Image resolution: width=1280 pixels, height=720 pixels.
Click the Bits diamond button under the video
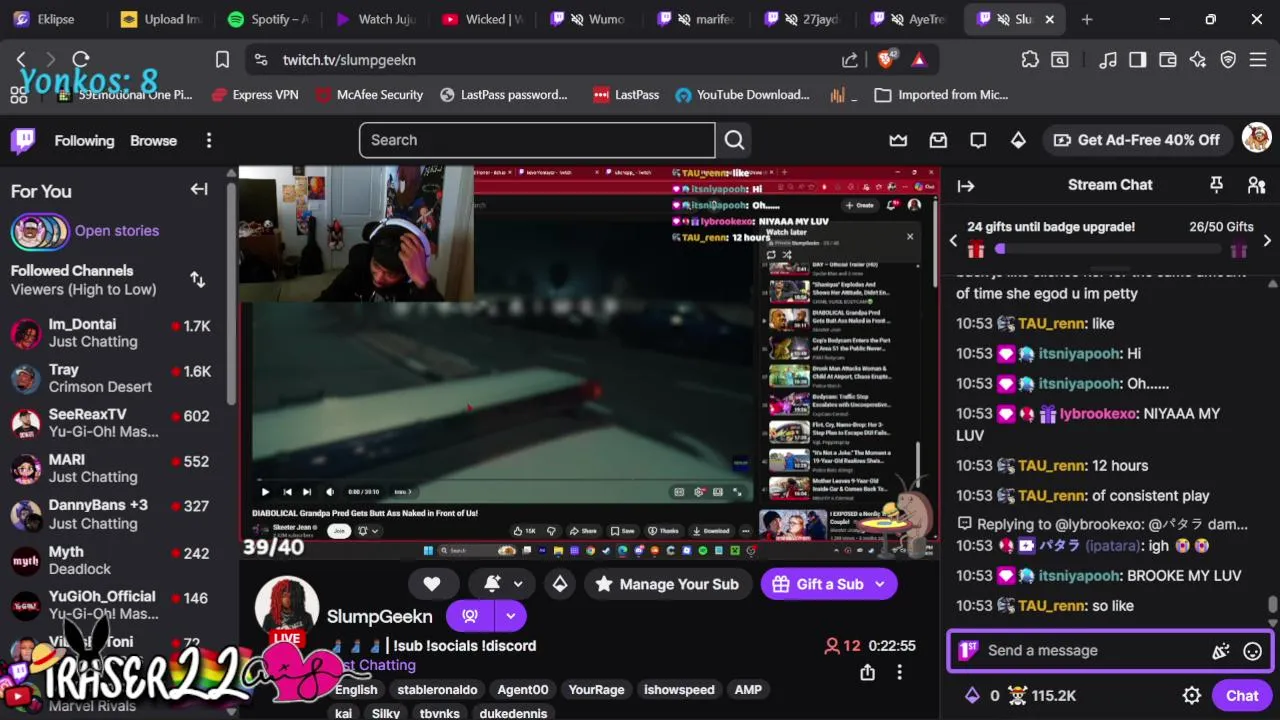click(560, 584)
